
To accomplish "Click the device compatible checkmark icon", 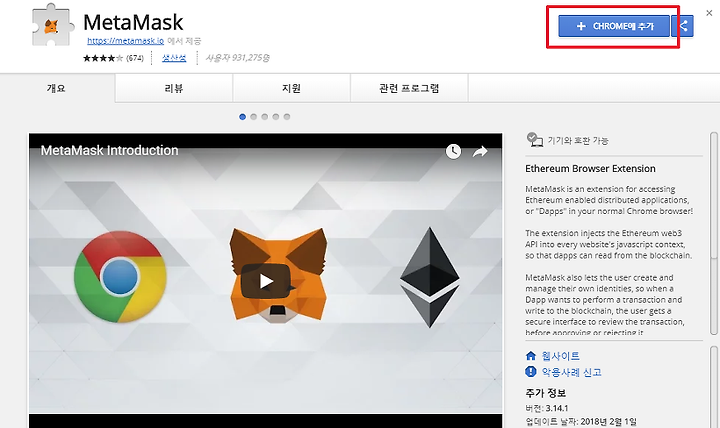I will pyautogui.click(x=534, y=140).
